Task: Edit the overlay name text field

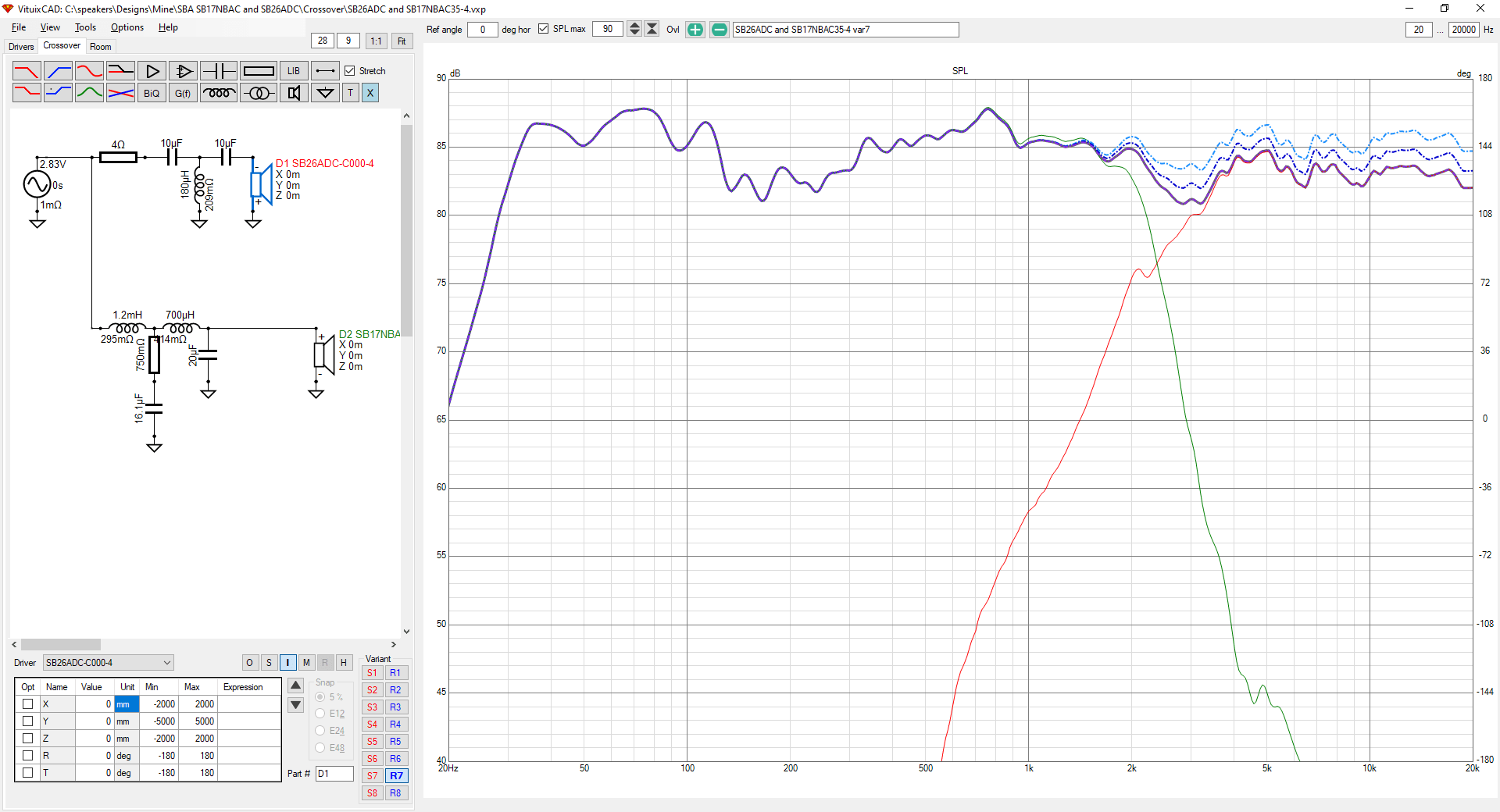Action: point(845,30)
